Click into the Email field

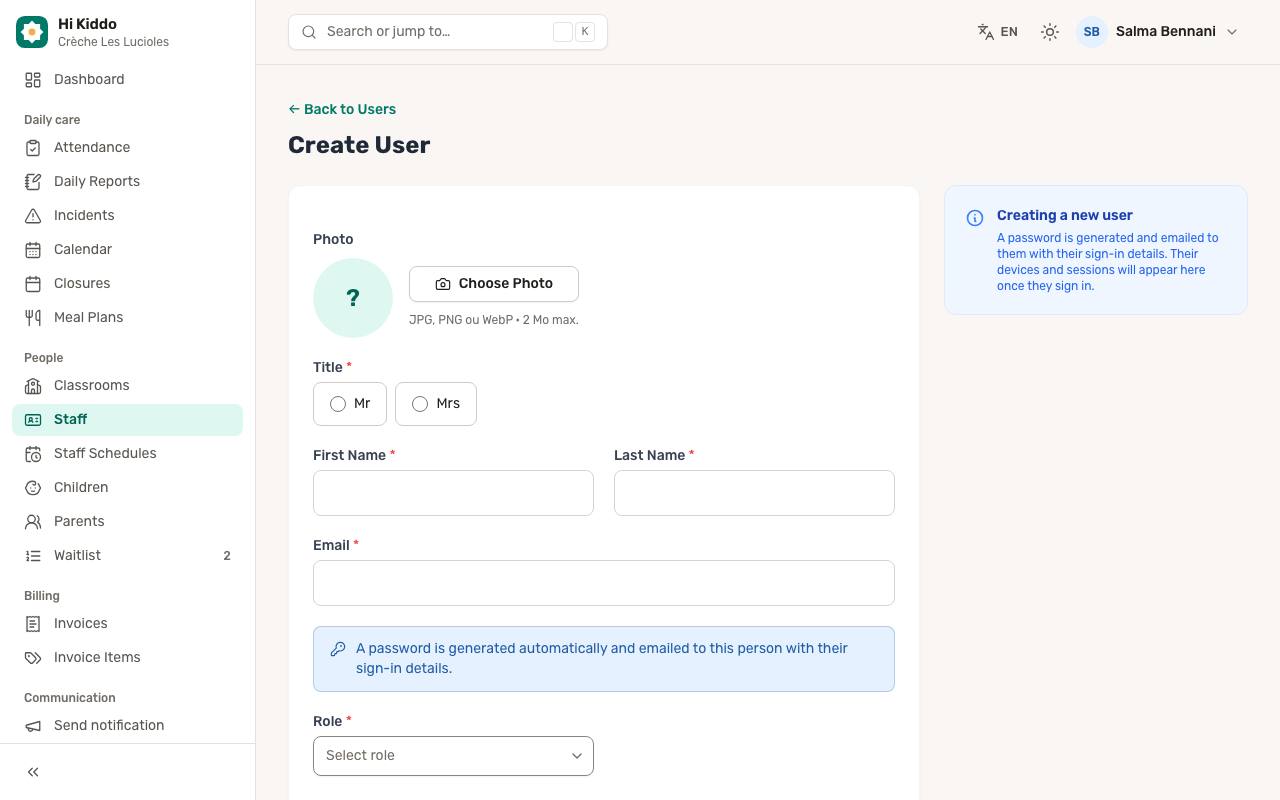coord(604,583)
